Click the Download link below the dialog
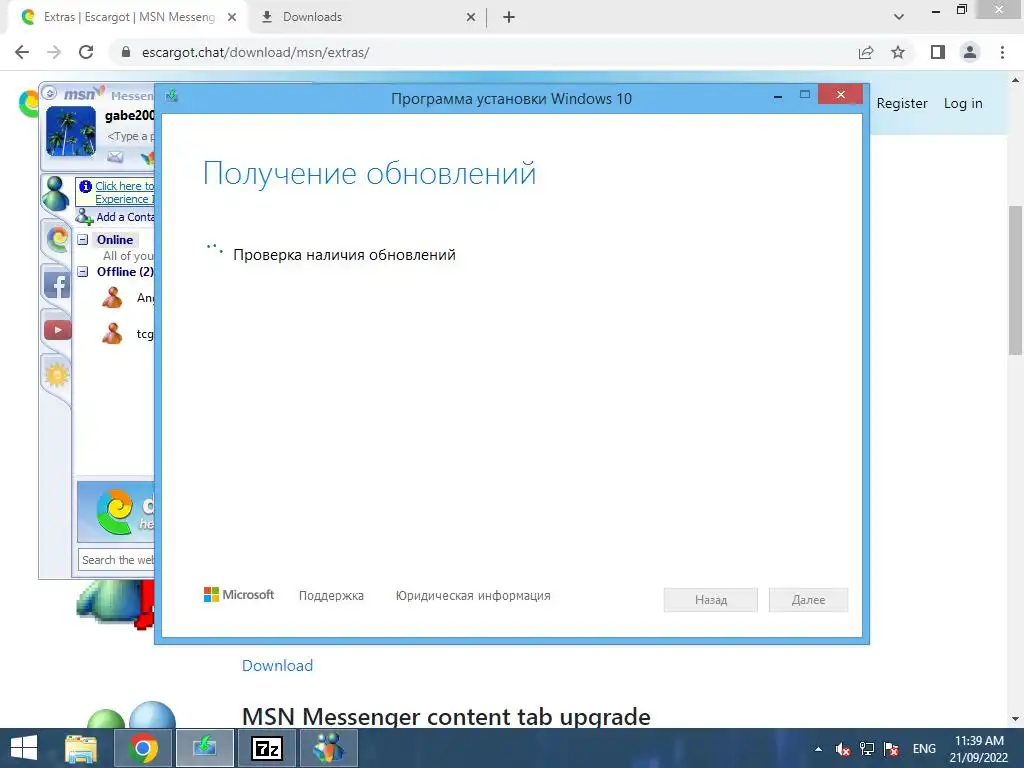The image size is (1024, 768). [278, 665]
